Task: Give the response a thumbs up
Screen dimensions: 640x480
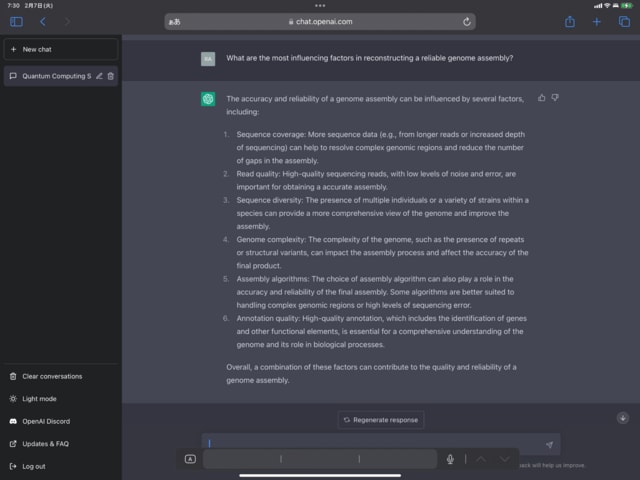Action: pos(542,98)
